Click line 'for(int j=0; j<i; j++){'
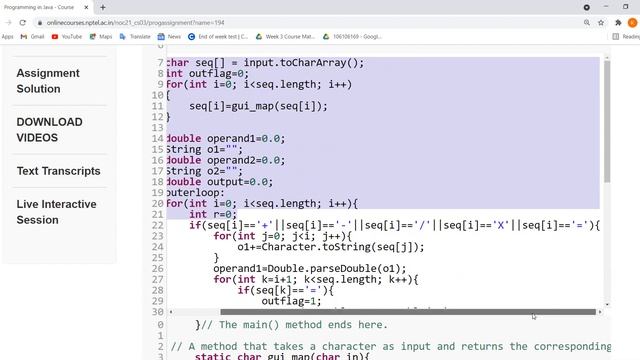The width and height of the screenshot is (640, 360). point(282,236)
